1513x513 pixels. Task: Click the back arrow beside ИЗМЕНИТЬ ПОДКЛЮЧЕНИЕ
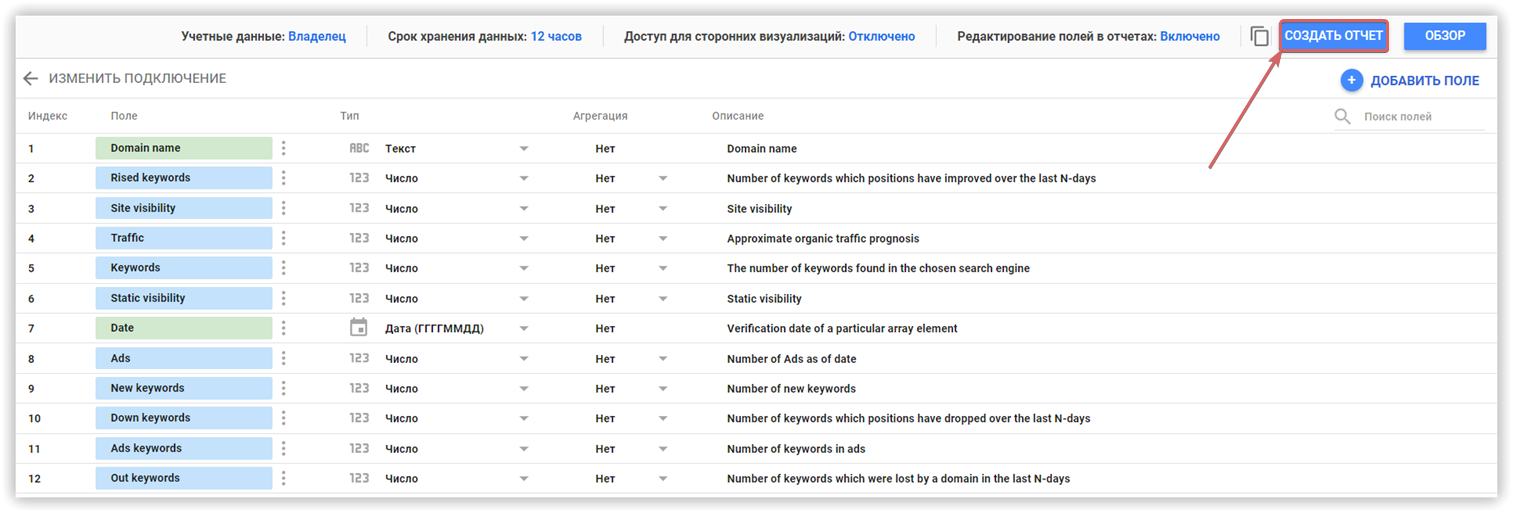click(x=30, y=78)
